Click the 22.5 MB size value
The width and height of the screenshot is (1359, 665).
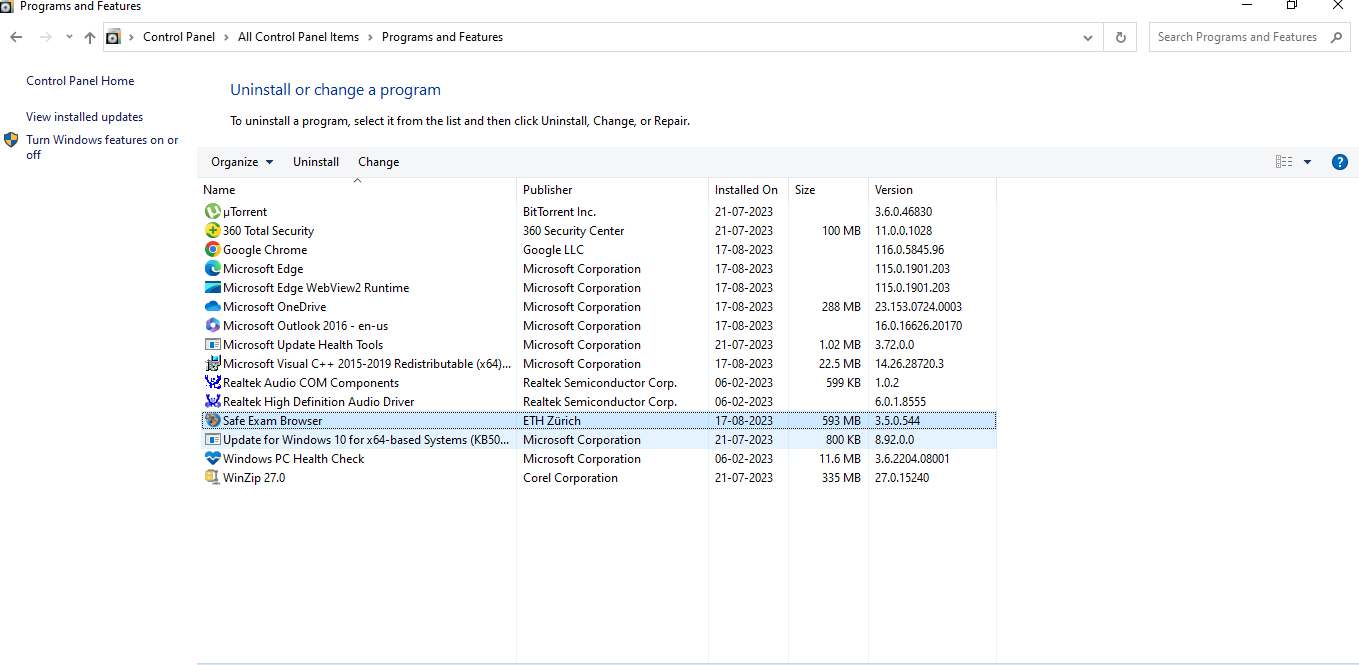click(x=839, y=364)
